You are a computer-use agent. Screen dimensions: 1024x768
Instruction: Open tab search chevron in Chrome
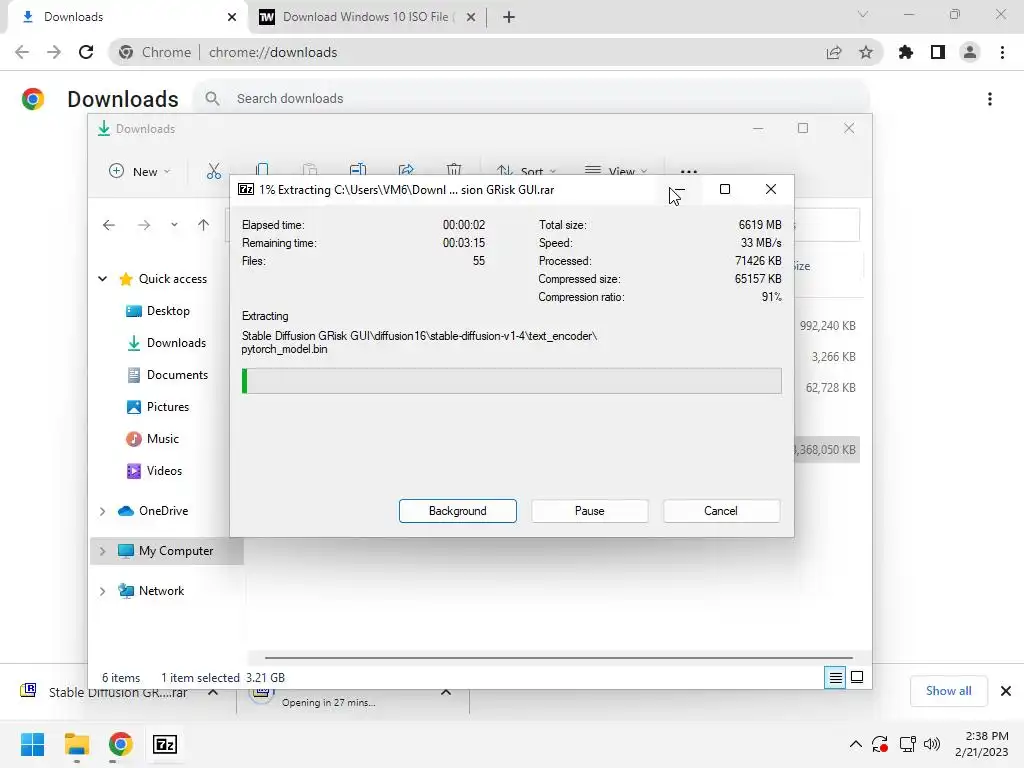pyautogui.click(x=863, y=14)
